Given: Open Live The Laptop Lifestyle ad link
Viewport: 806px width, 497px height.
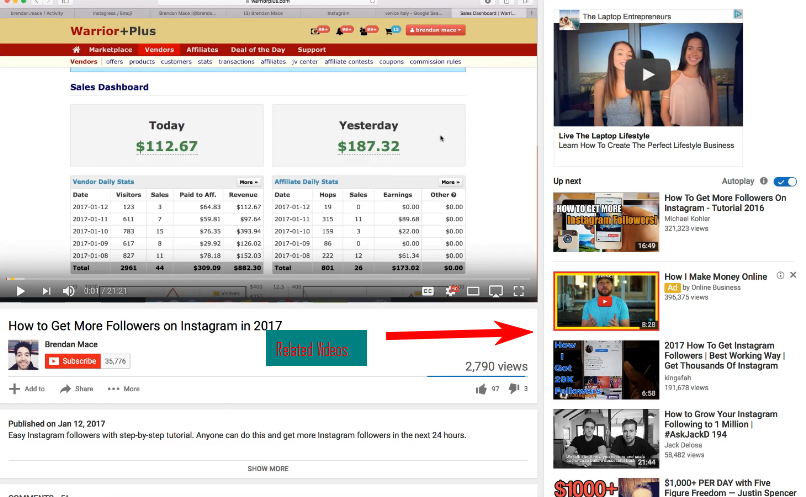Looking at the screenshot, I should pyautogui.click(x=604, y=136).
